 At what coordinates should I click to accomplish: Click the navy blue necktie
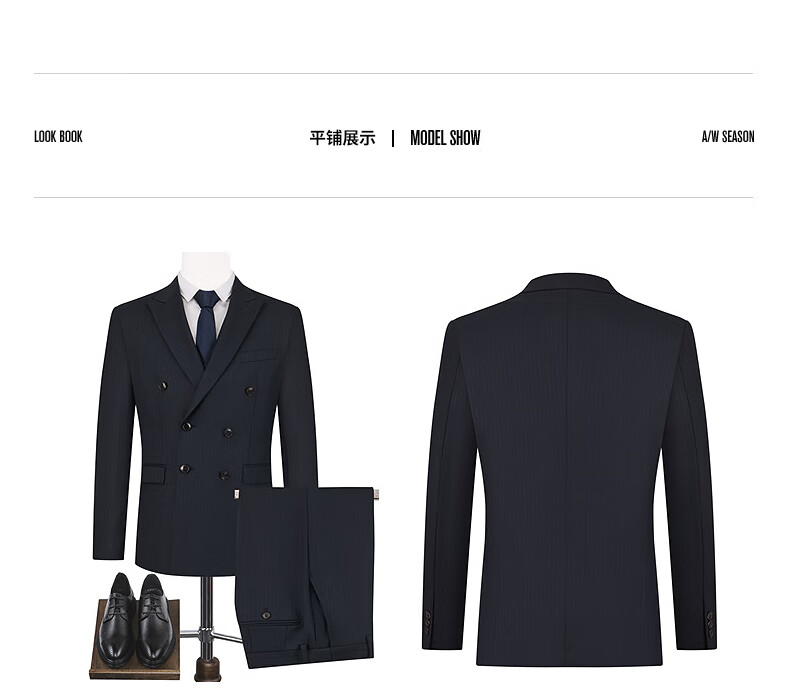click(x=207, y=326)
